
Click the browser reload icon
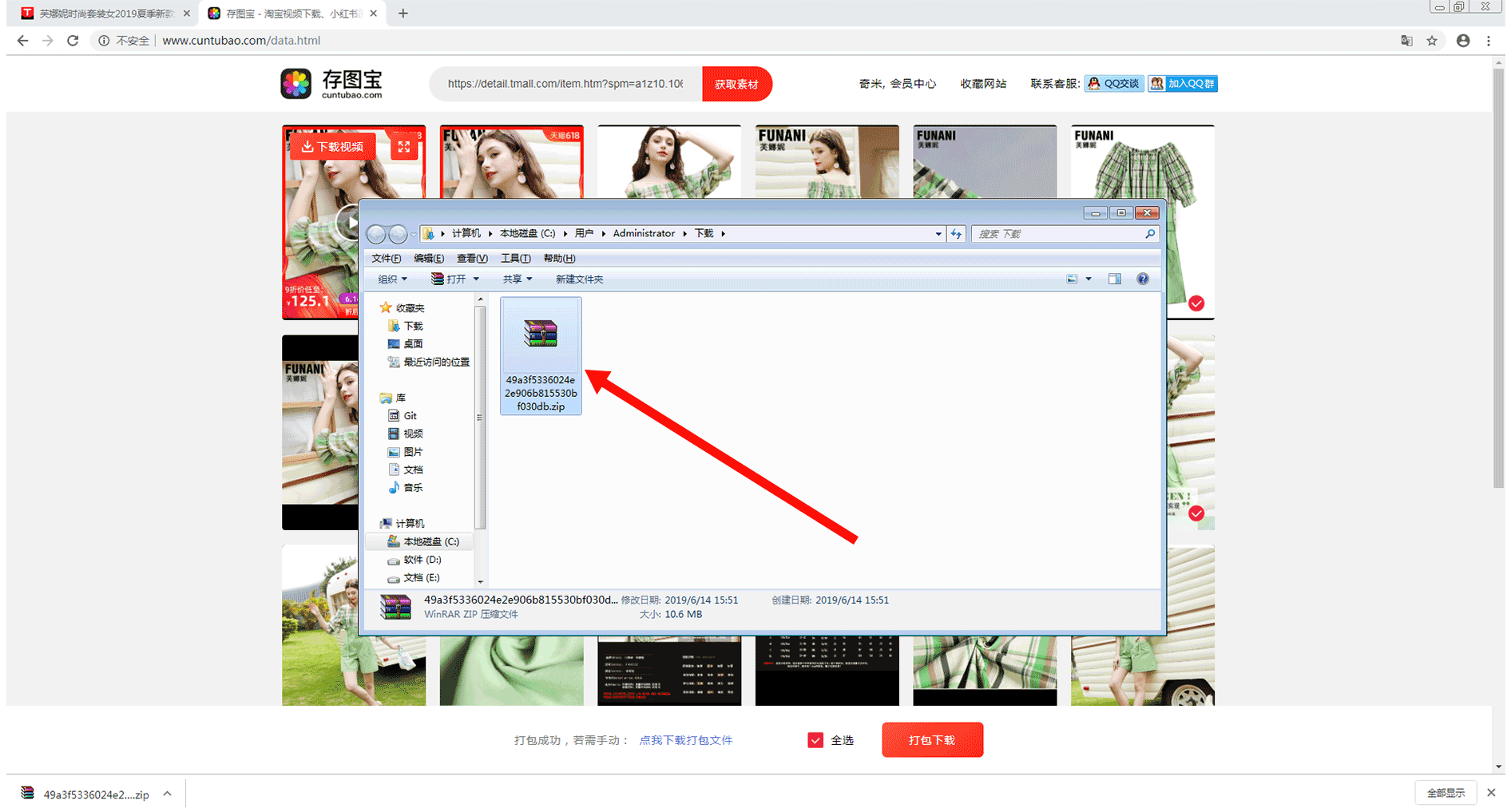click(x=73, y=41)
